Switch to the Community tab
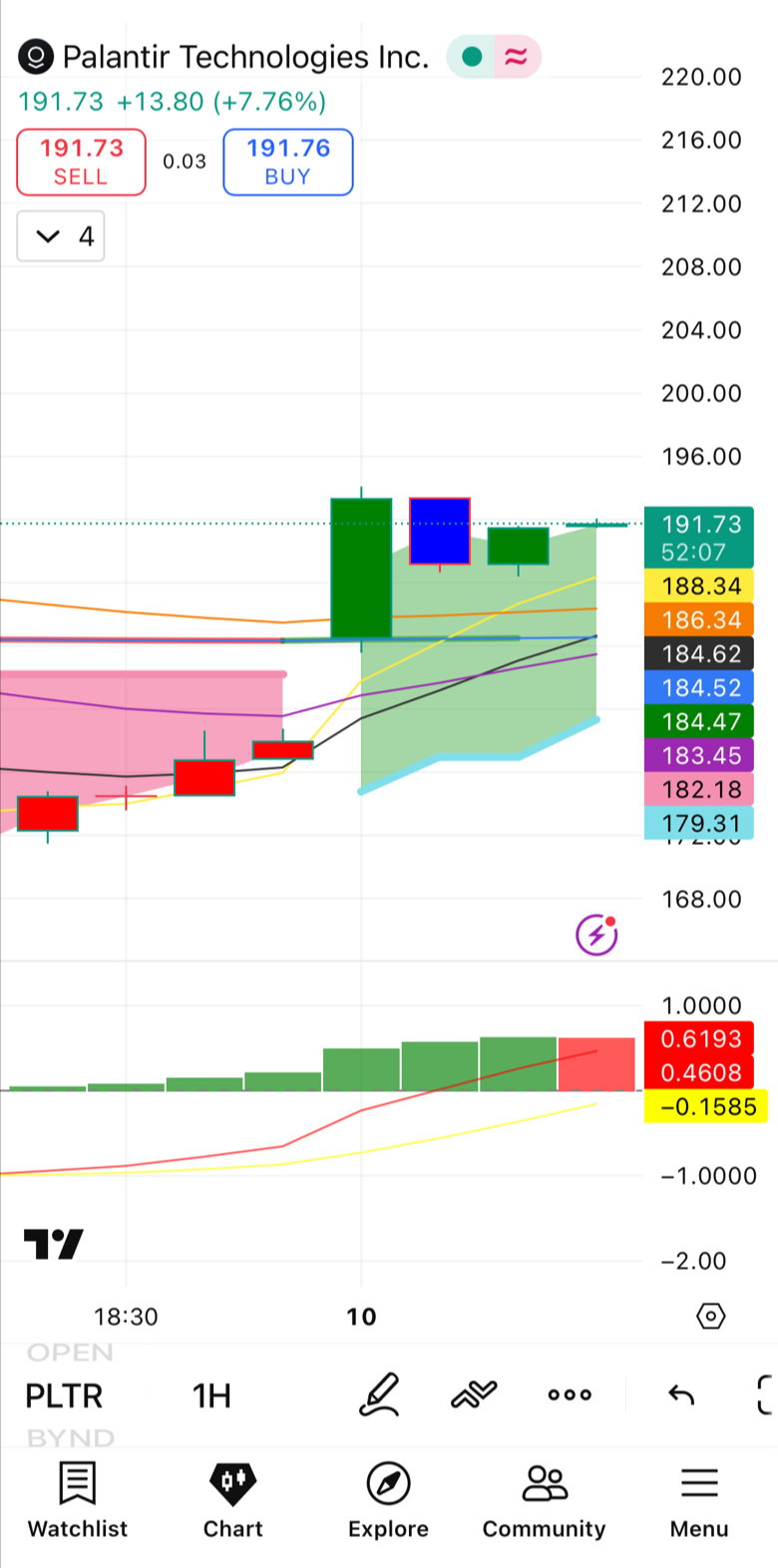 (x=544, y=1501)
